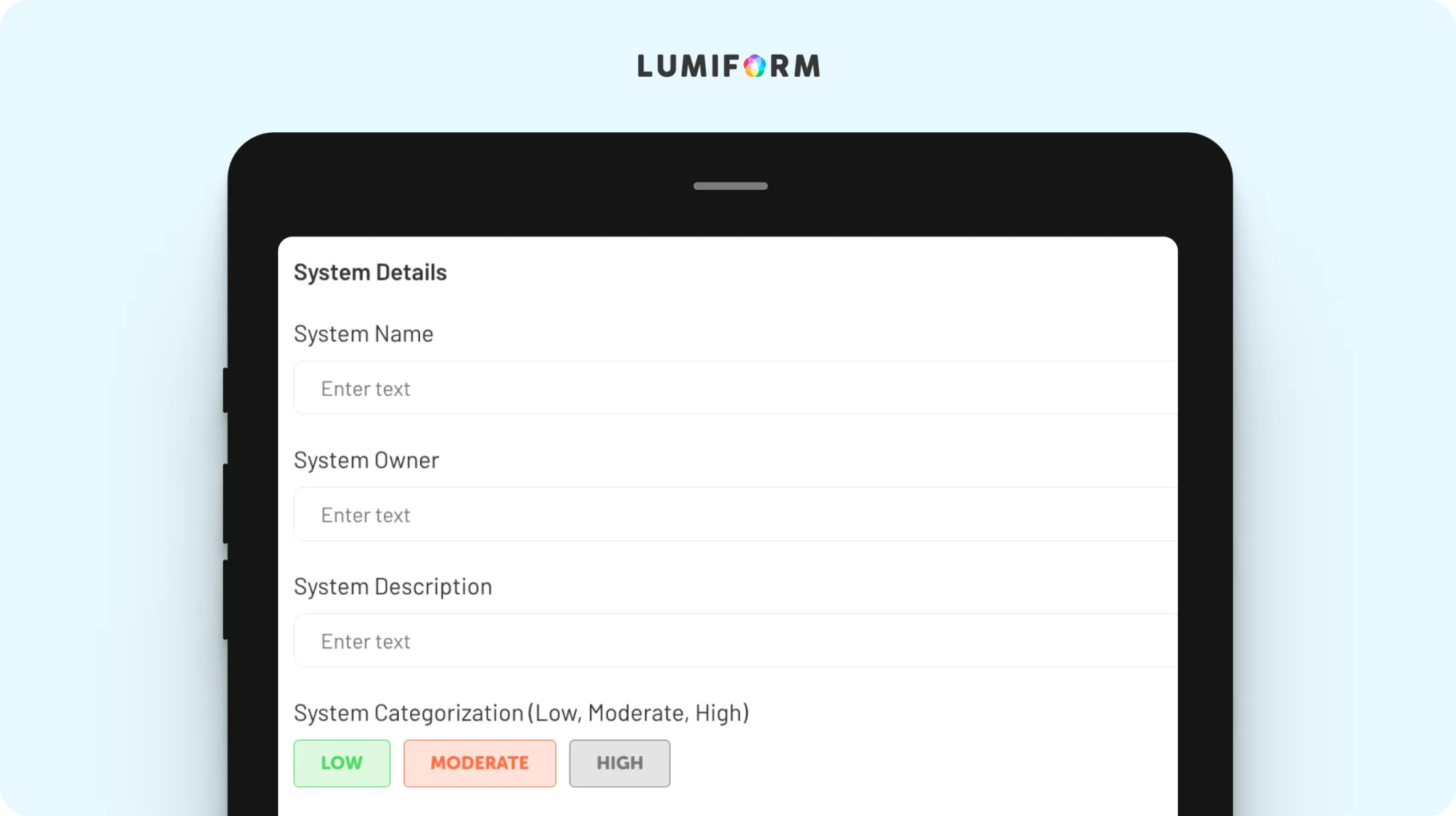This screenshot has height=816, width=1456.
Task: Click the System Description label
Action: [x=392, y=587]
